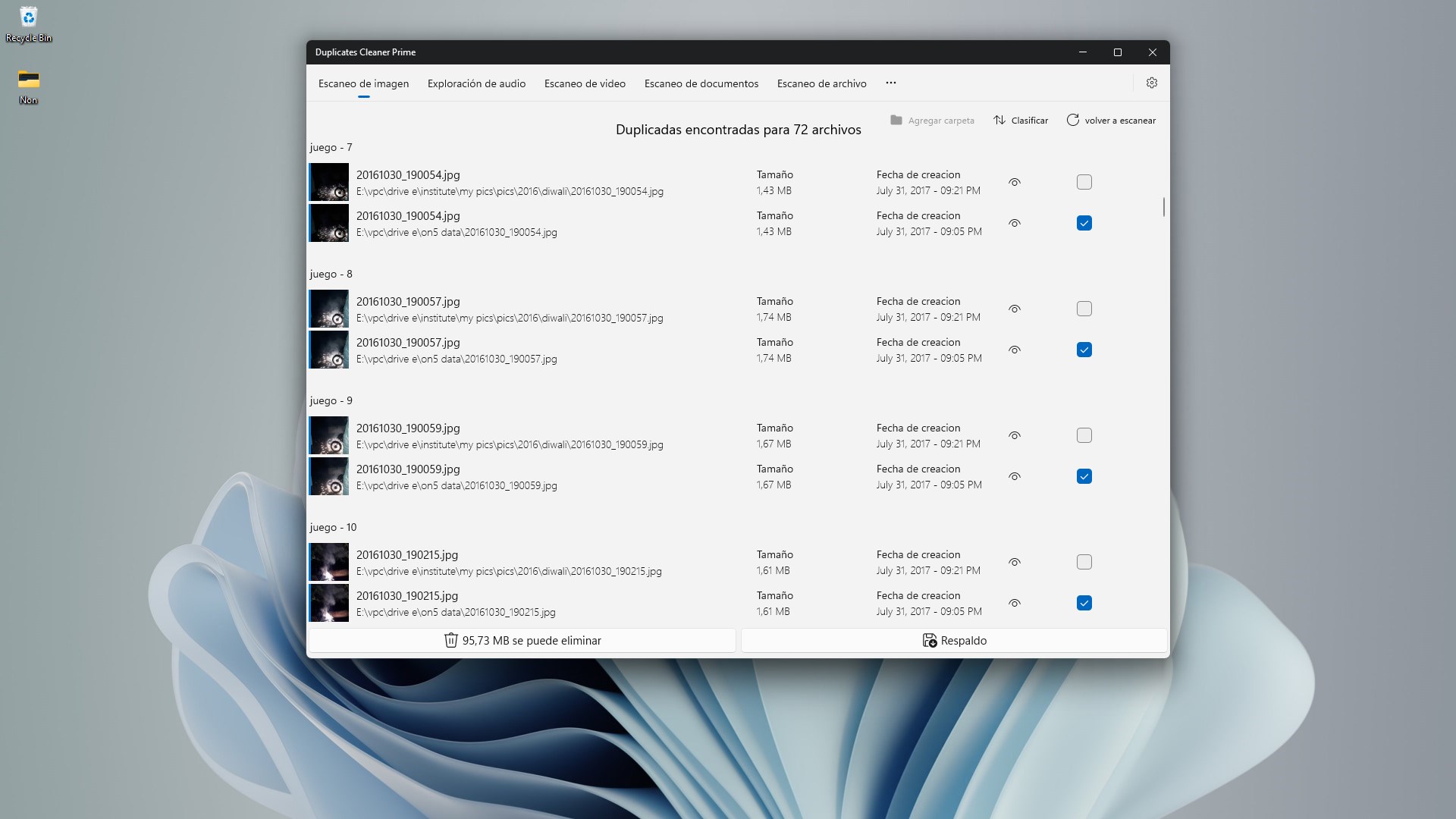Image resolution: width=1456 pixels, height=819 pixels.
Task: Open thumbnail of diwali 20161030_190215.jpg
Action: 329,562
